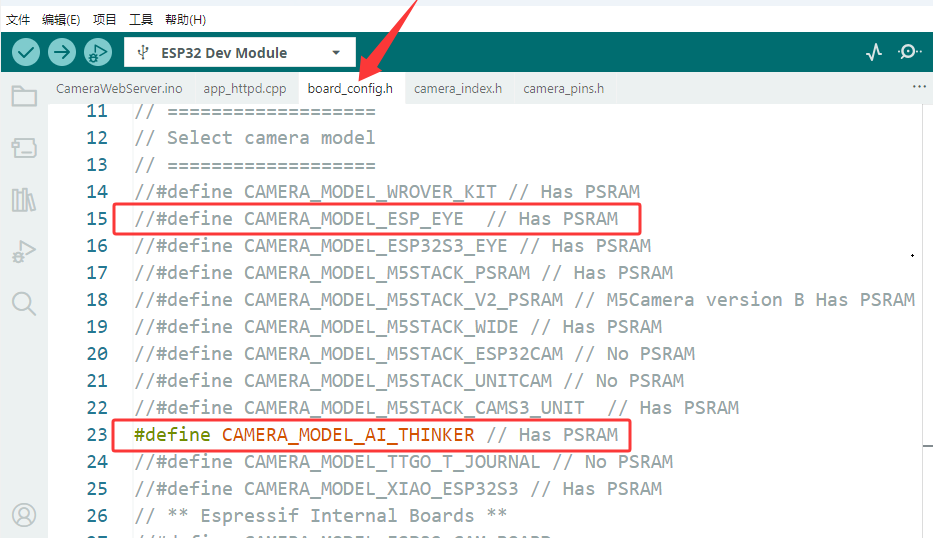The width and height of the screenshot is (938, 541).
Task: Switch to the camera_index.h tab
Action: (x=458, y=89)
